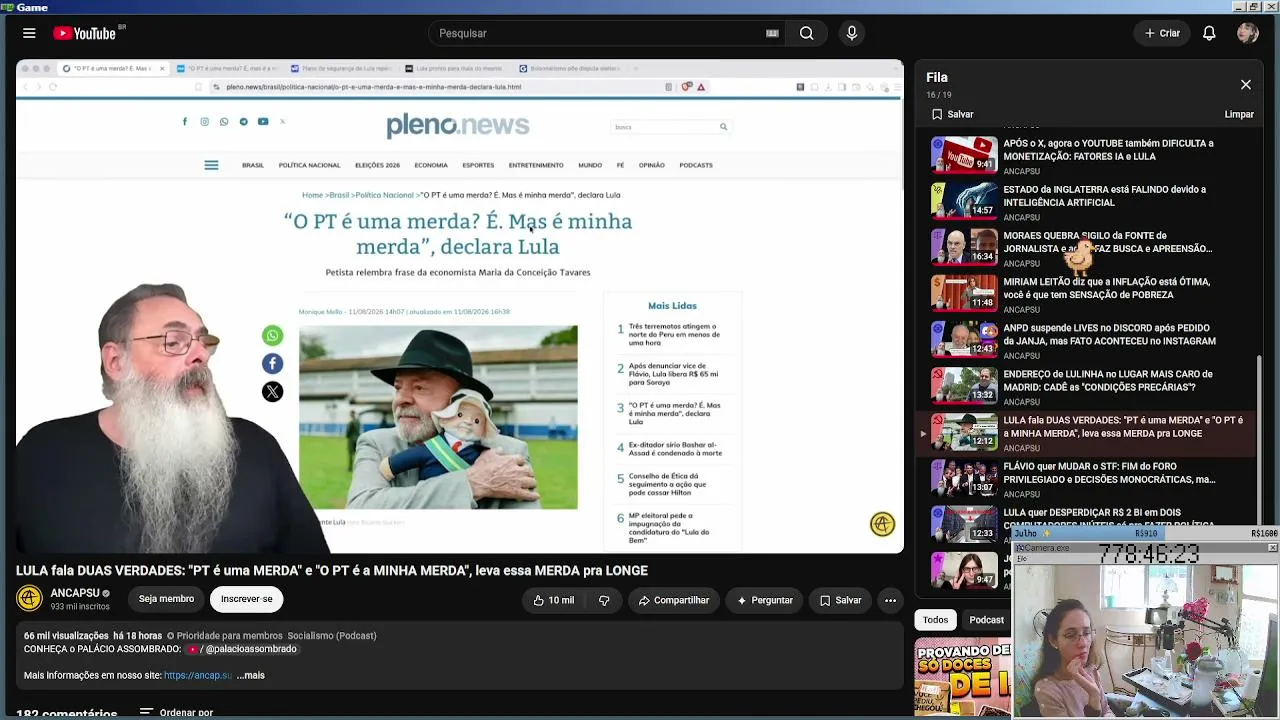This screenshot has width=1280, height=720.
Task: Play the queue thumbnail with 12:33 duration
Action: pos(964,524)
